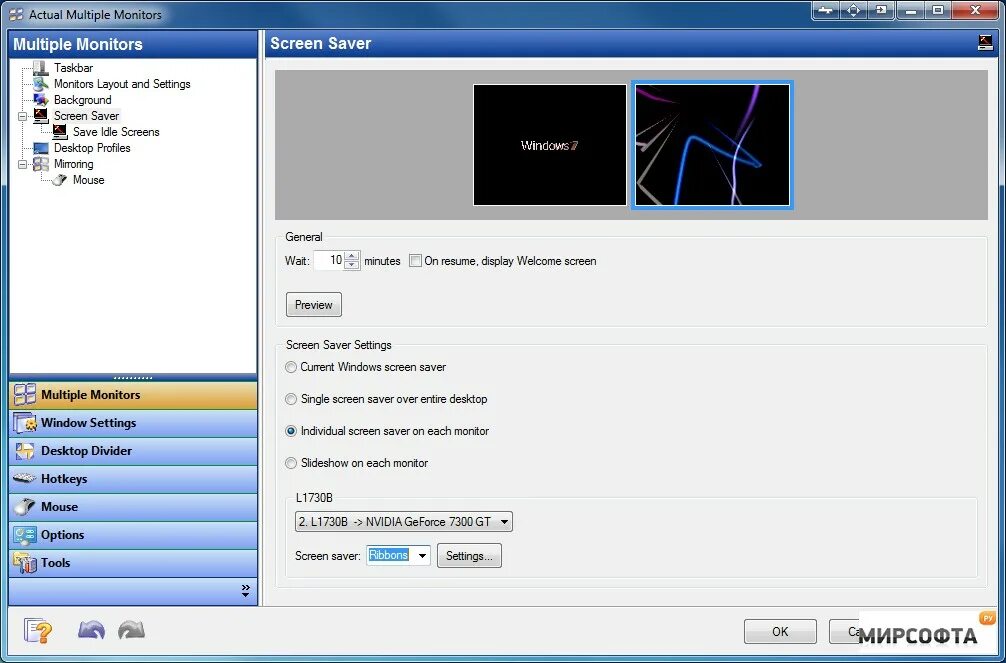Choose Single screen saver over entire desktop

pyautogui.click(x=291, y=399)
